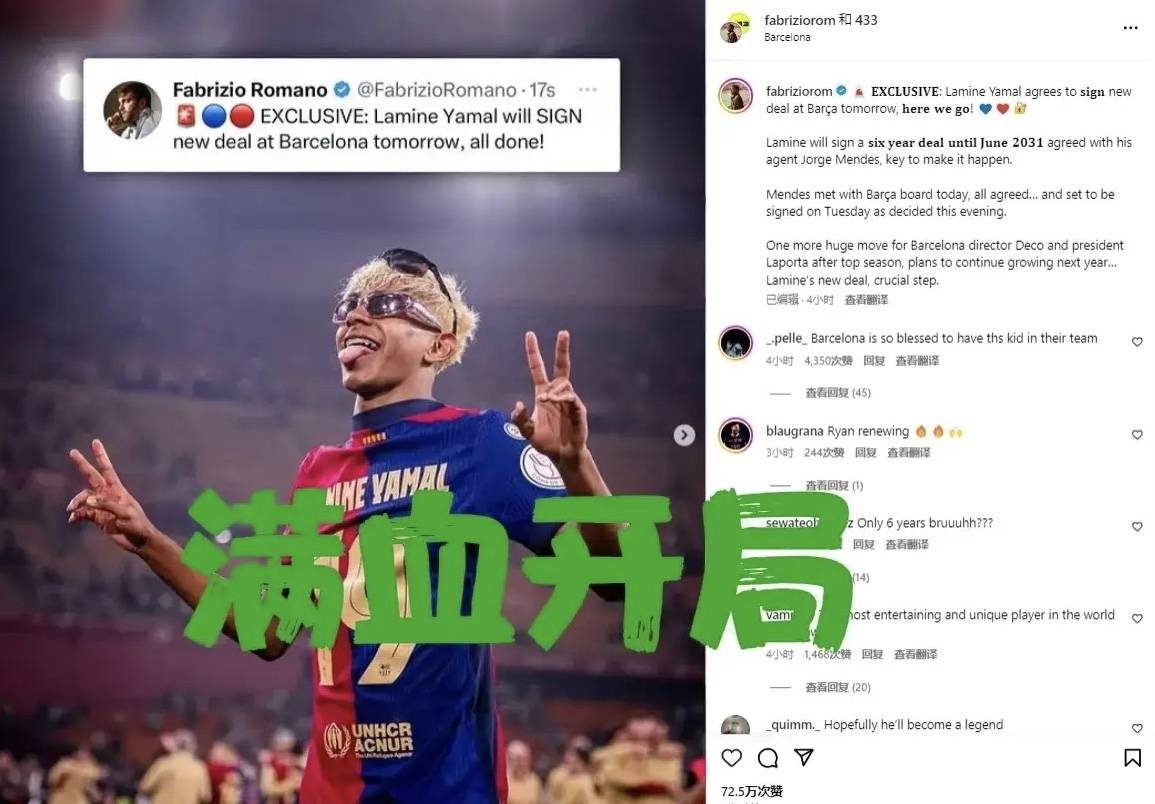Like the blaugrana comment
This screenshot has width=1155, height=804.
(x=1137, y=435)
